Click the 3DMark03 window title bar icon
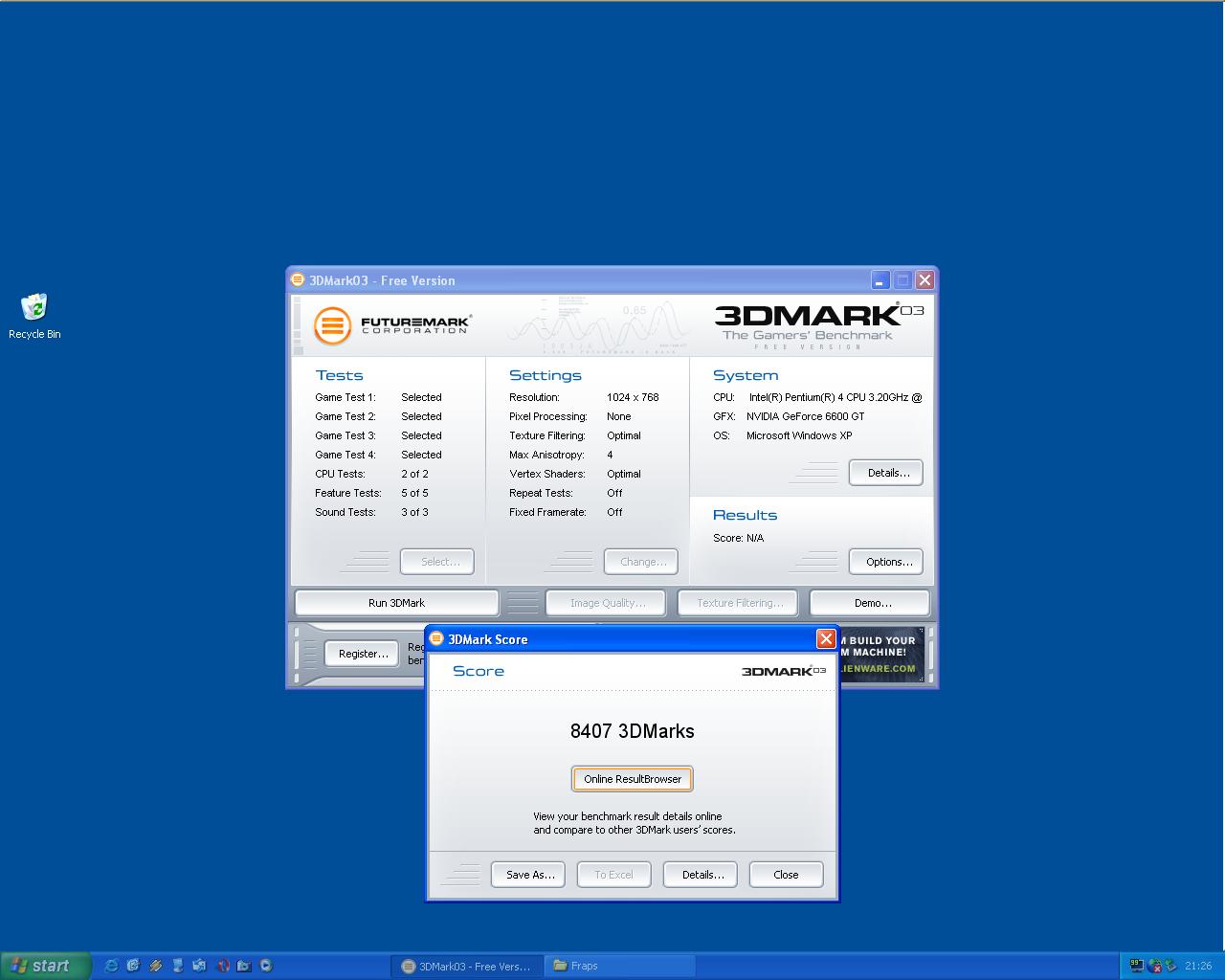Image resolution: width=1225 pixels, height=980 pixels. (298, 280)
